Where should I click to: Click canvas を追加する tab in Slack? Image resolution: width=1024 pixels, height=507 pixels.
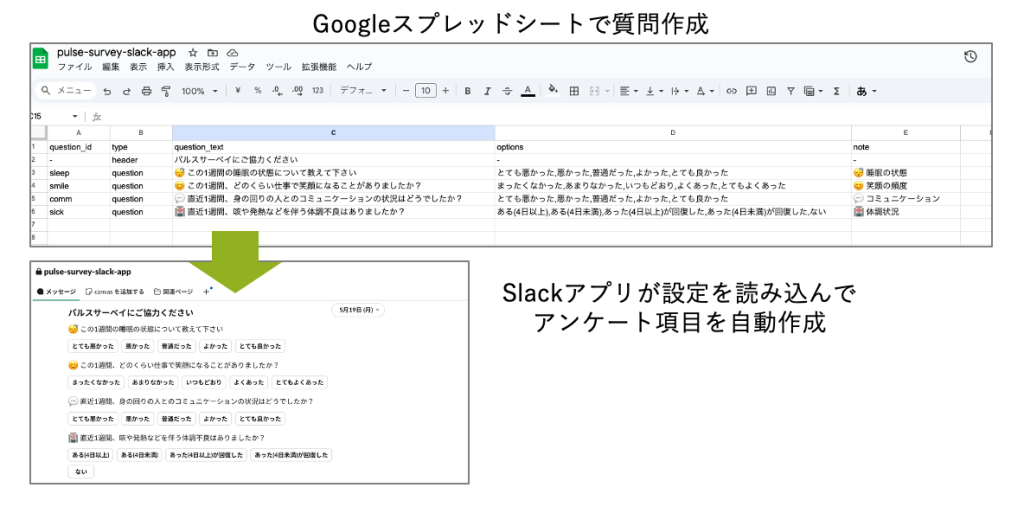coord(115,291)
